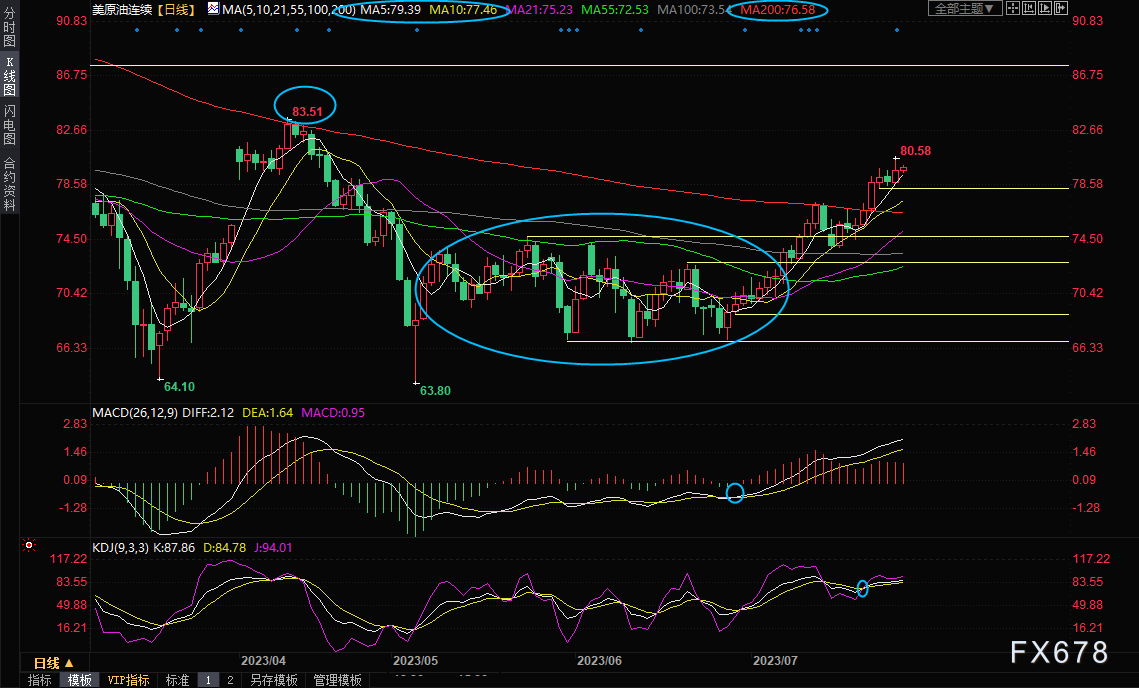The height and width of the screenshot is (688, 1139).
Task: Click the red KDJ indicator marker icon
Action: 29,544
